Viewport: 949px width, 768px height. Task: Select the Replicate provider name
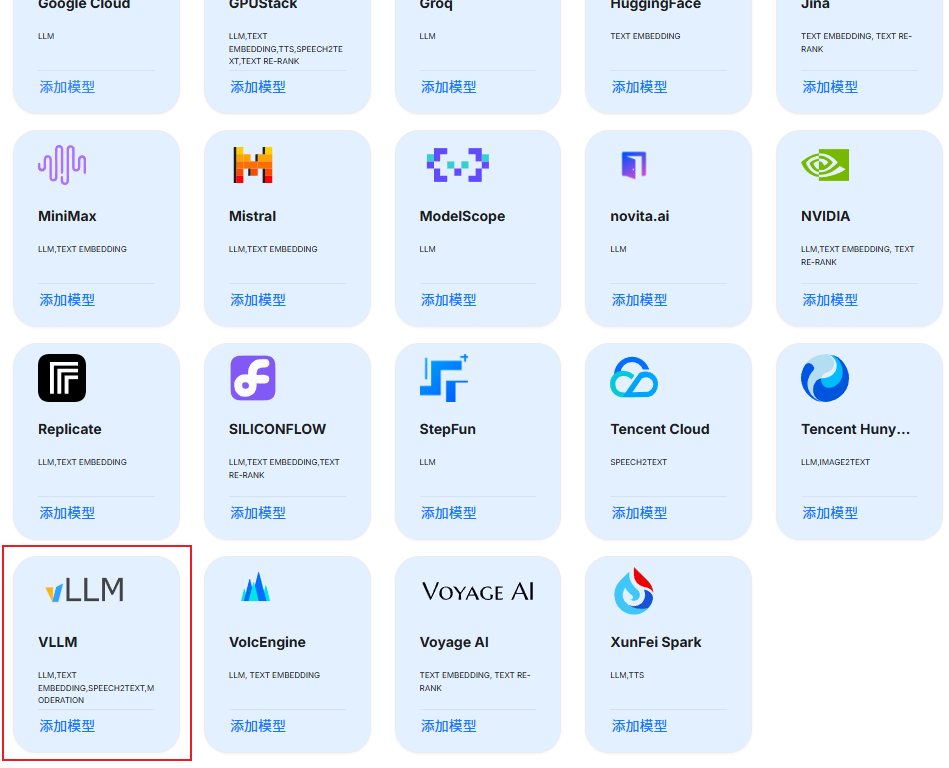point(70,429)
